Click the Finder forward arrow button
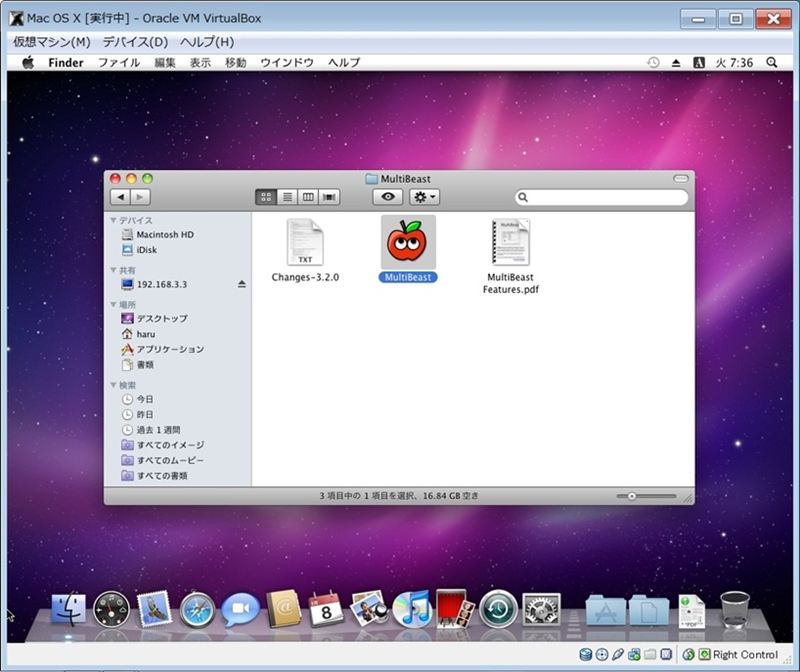 coord(140,197)
